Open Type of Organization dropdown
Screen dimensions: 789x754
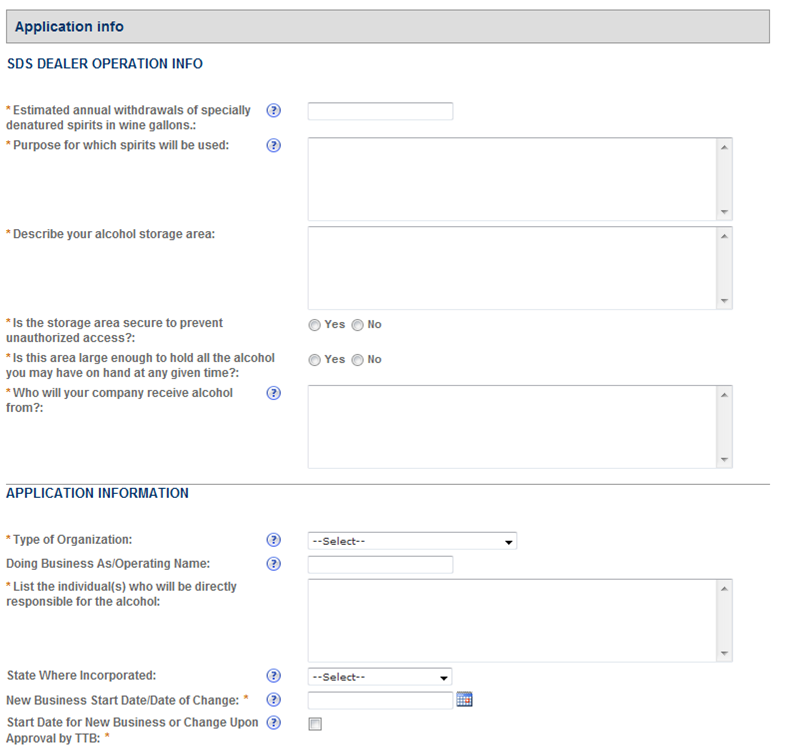(x=412, y=541)
